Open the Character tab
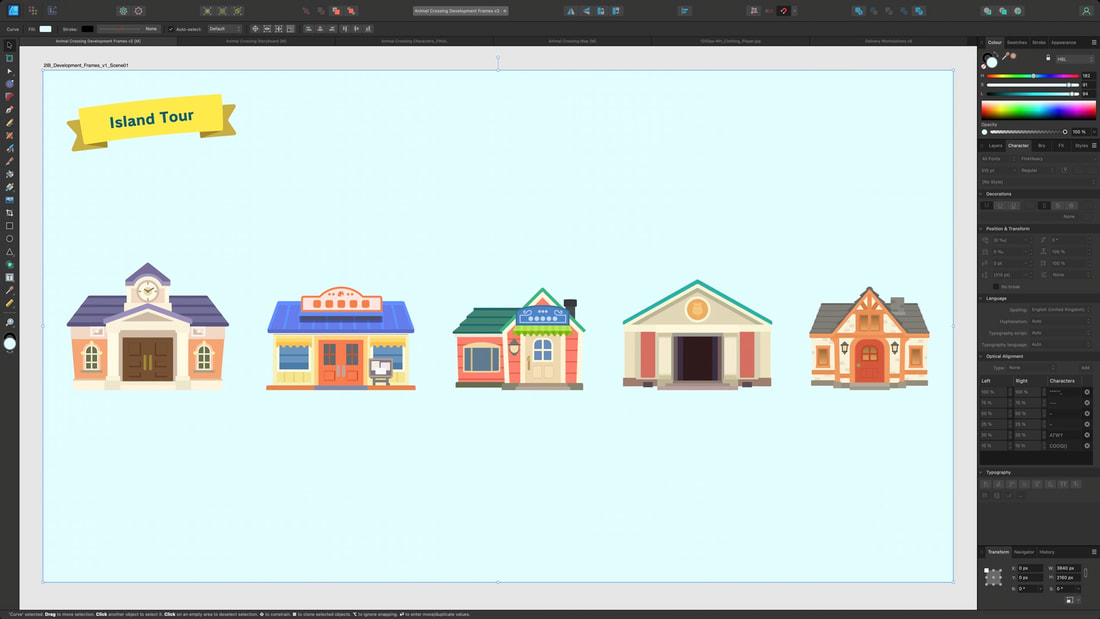Screen dimensions: 1100x619 1018,146
